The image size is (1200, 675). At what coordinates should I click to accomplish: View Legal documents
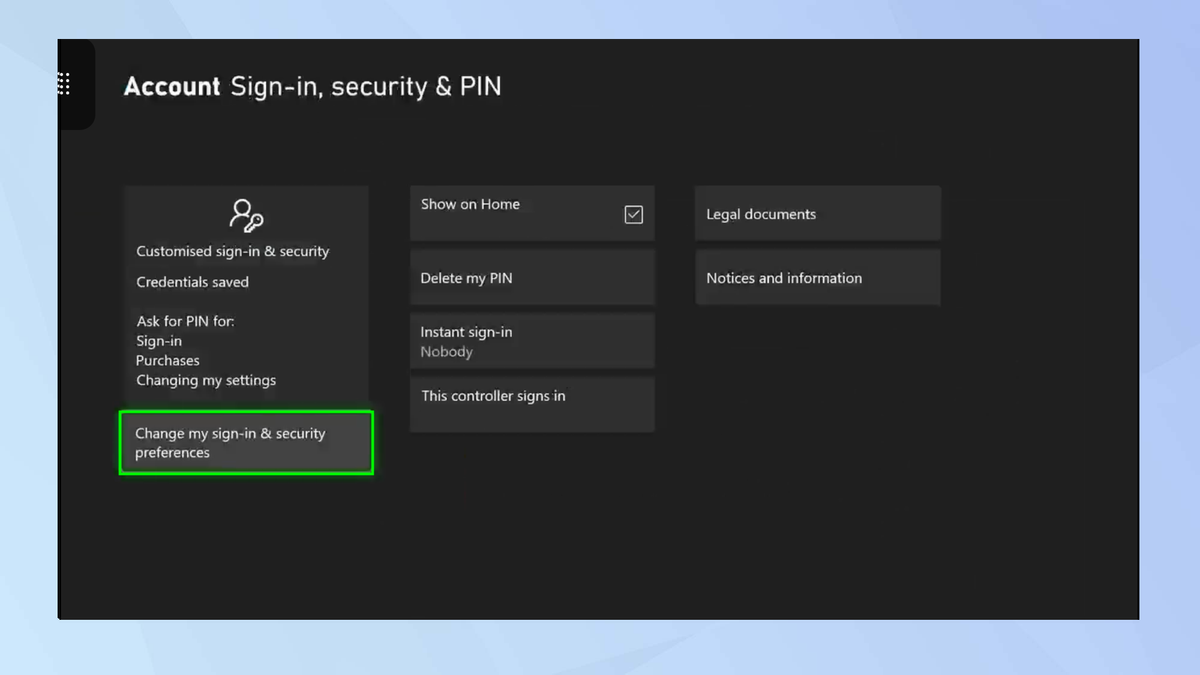click(817, 213)
